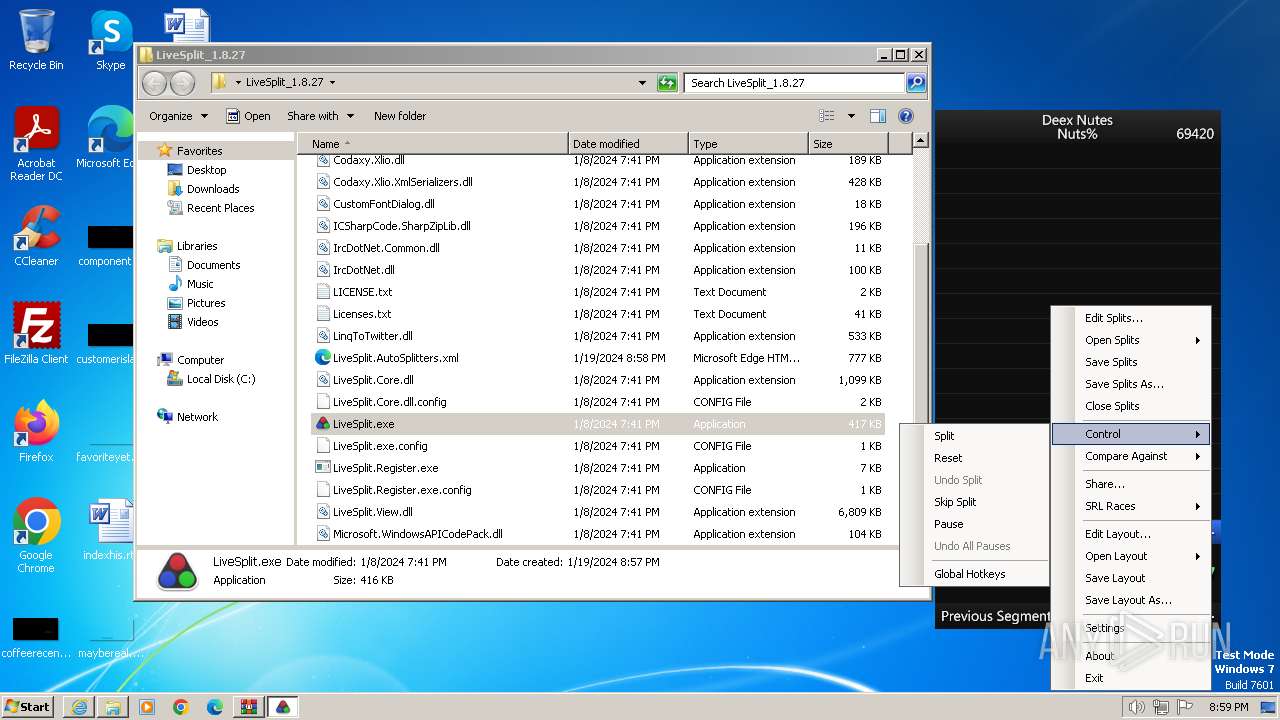The height and width of the screenshot is (720, 1280).
Task: Click the Explorer forward navigation button
Action: (x=182, y=83)
